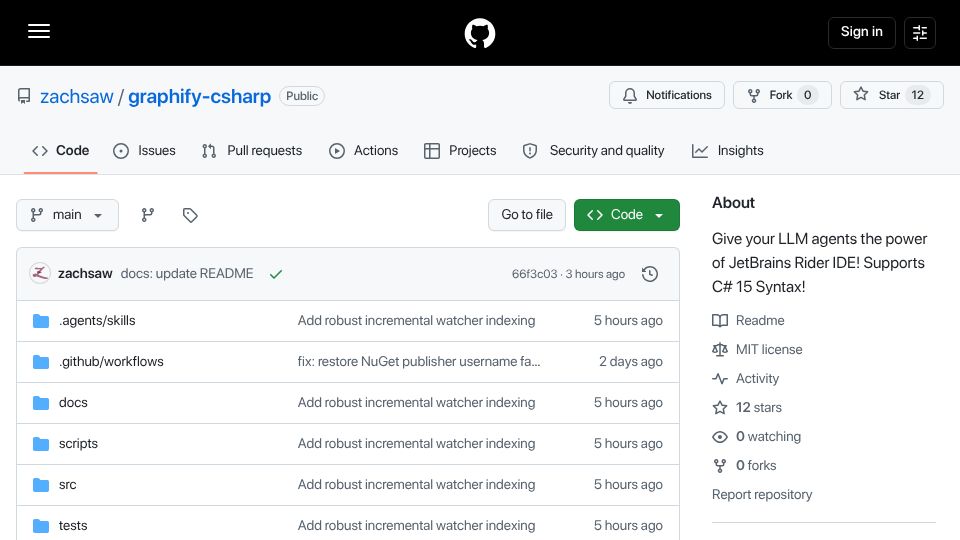Click the Public badge label
This screenshot has height=540, width=960.
click(x=302, y=96)
